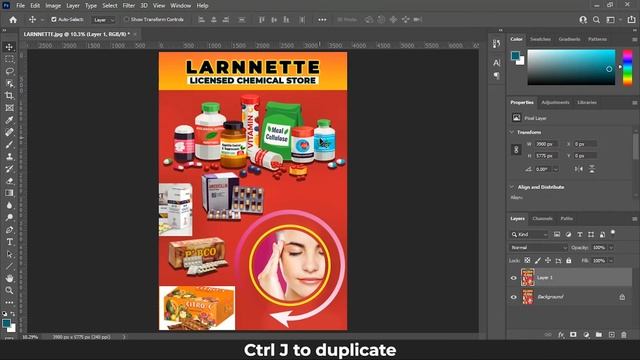Select the Zoom tool
Screen dimensions: 640x360
[9, 290]
